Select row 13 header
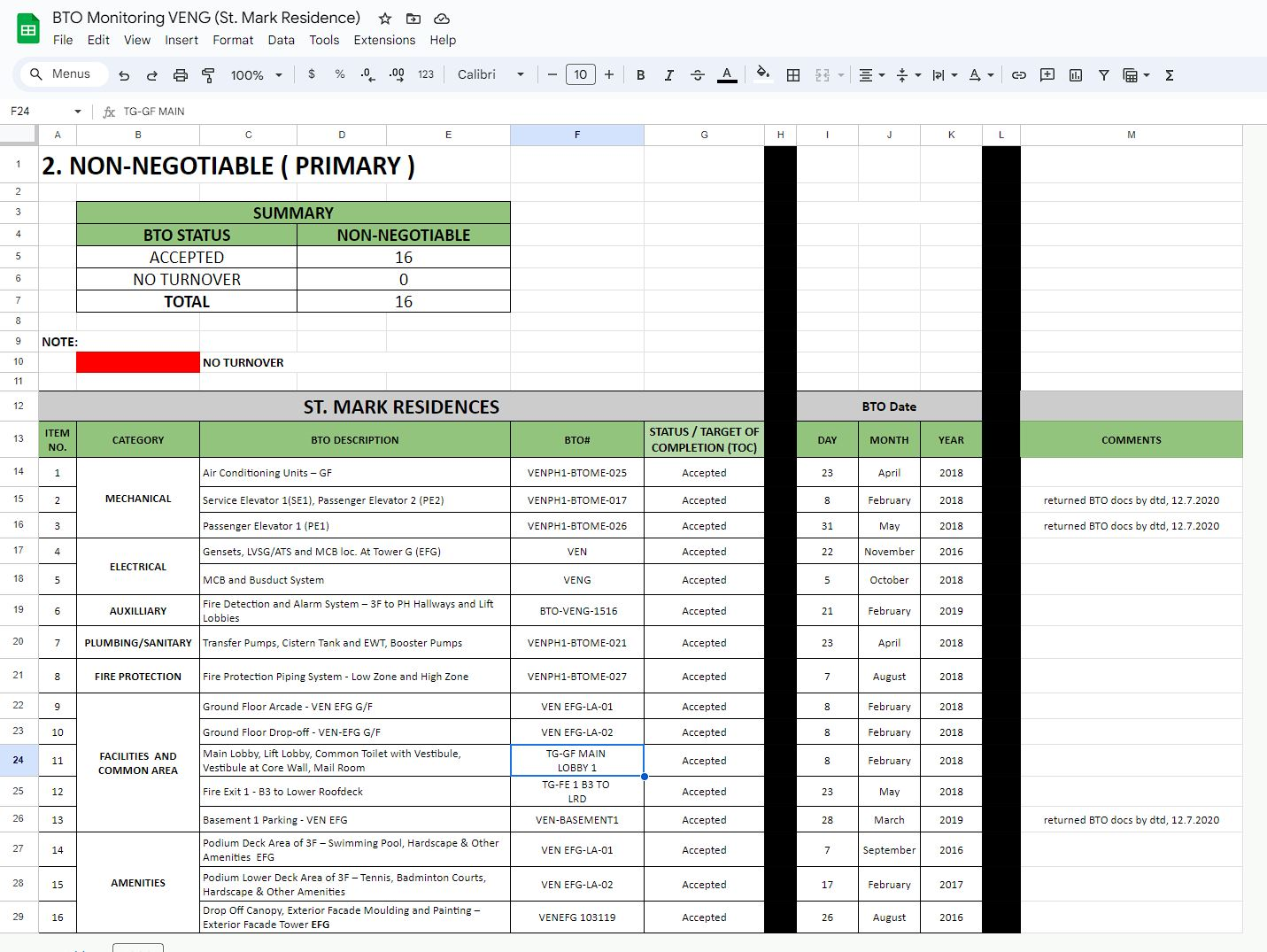Image resolution: width=1267 pixels, height=952 pixels. (19, 439)
